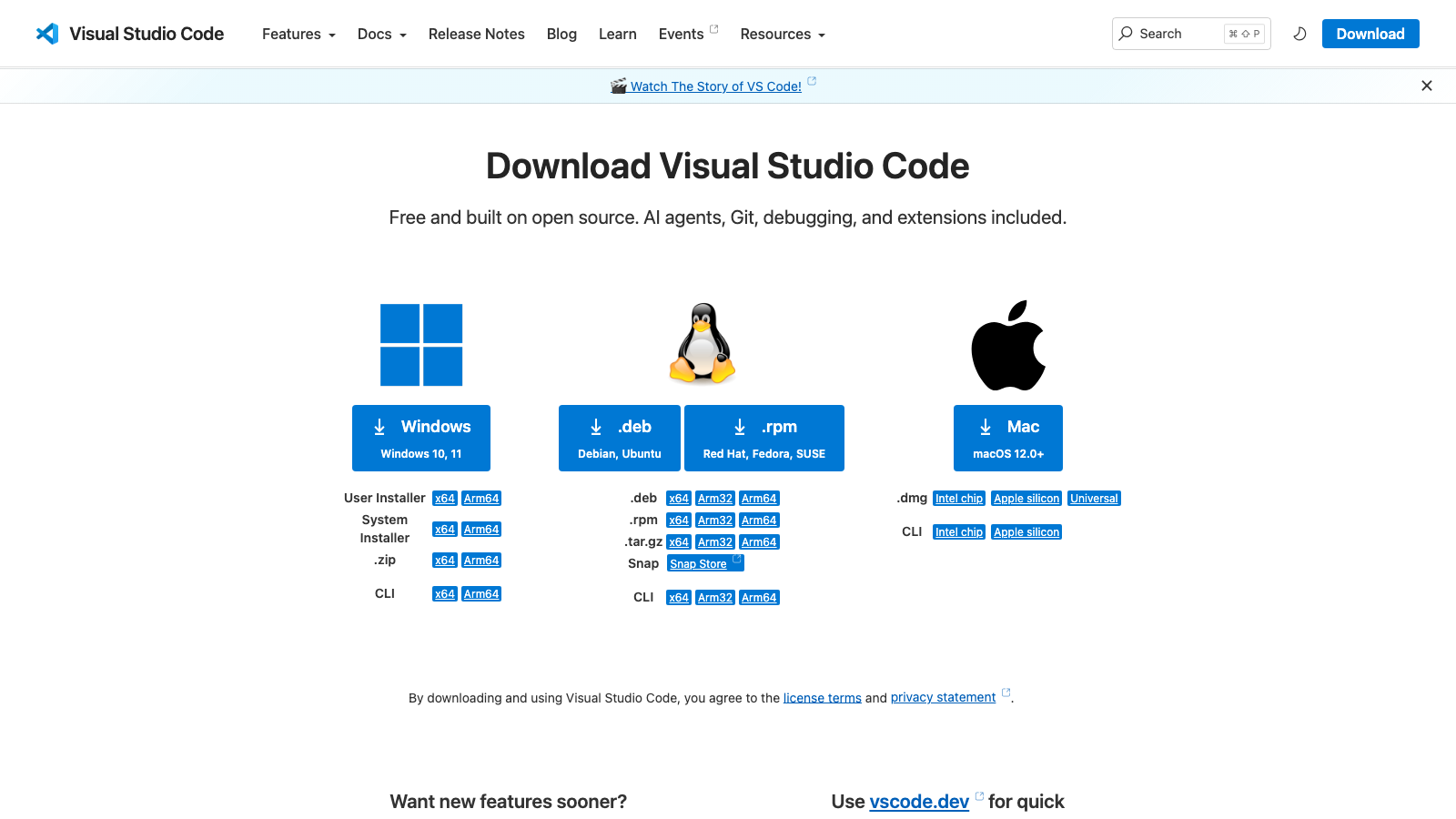The height and width of the screenshot is (819, 1456).
Task: Open the license terms link
Action: [823, 698]
